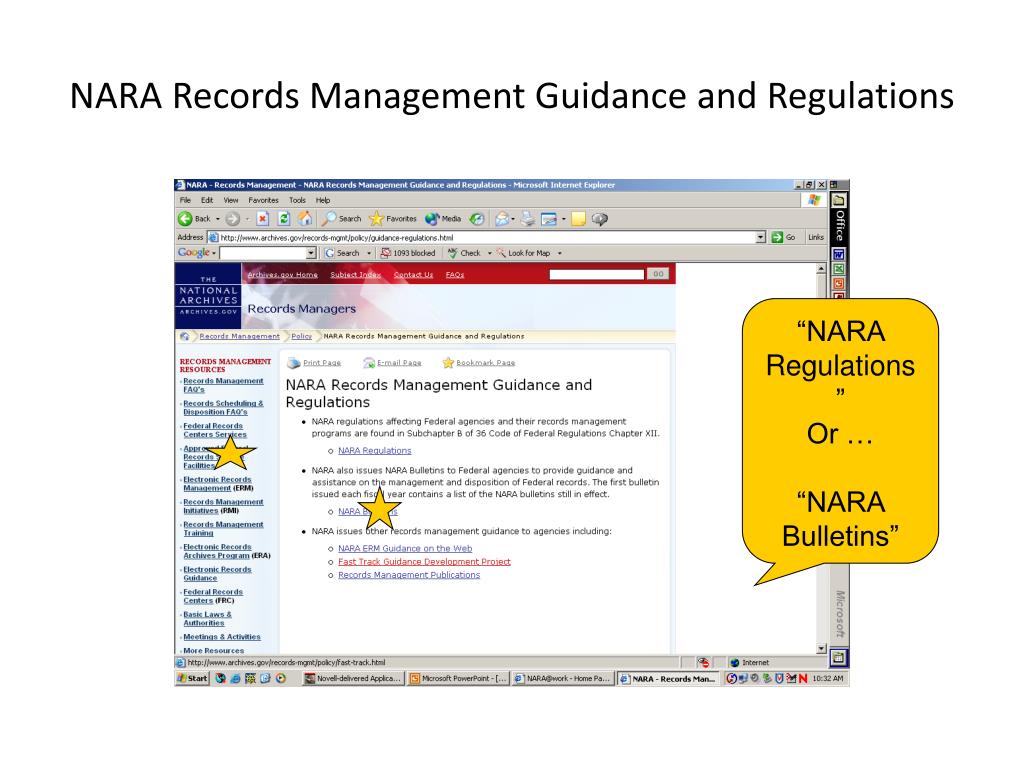Viewport: 1024px width, 768px height.
Task: Click the Excel icon in the Office shortcut bar
Action: [x=839, y=269]
